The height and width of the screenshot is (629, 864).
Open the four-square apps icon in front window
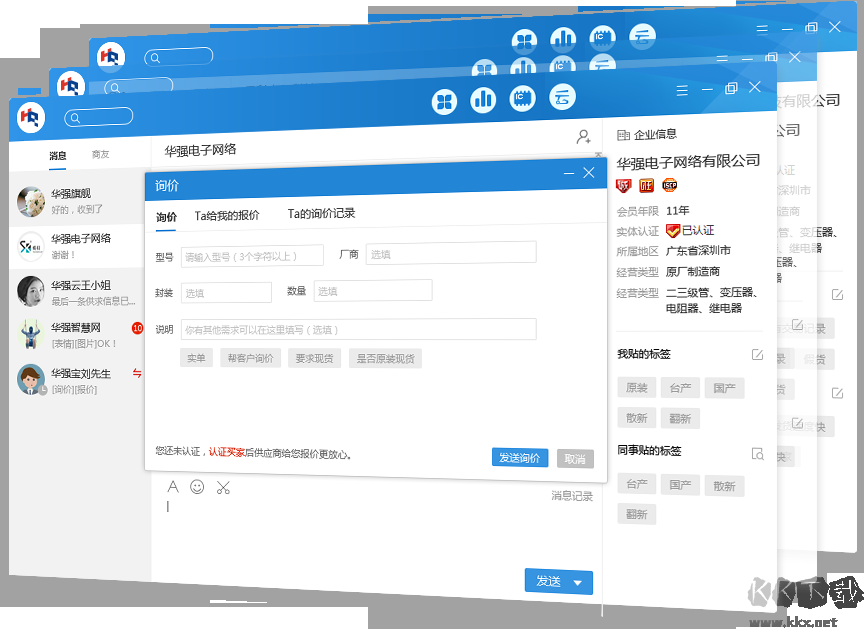pyautogui.click(x=444, y=102)
